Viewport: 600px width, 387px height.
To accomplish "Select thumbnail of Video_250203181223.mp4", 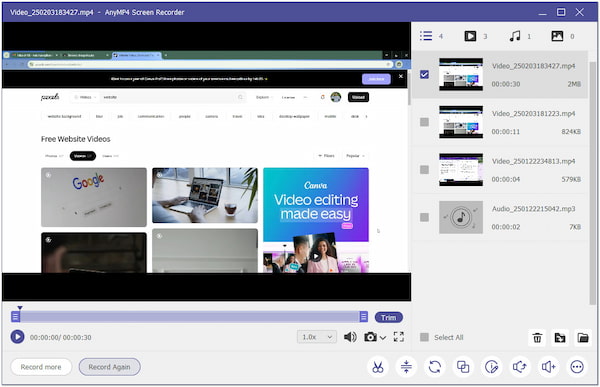I will 461,122.
